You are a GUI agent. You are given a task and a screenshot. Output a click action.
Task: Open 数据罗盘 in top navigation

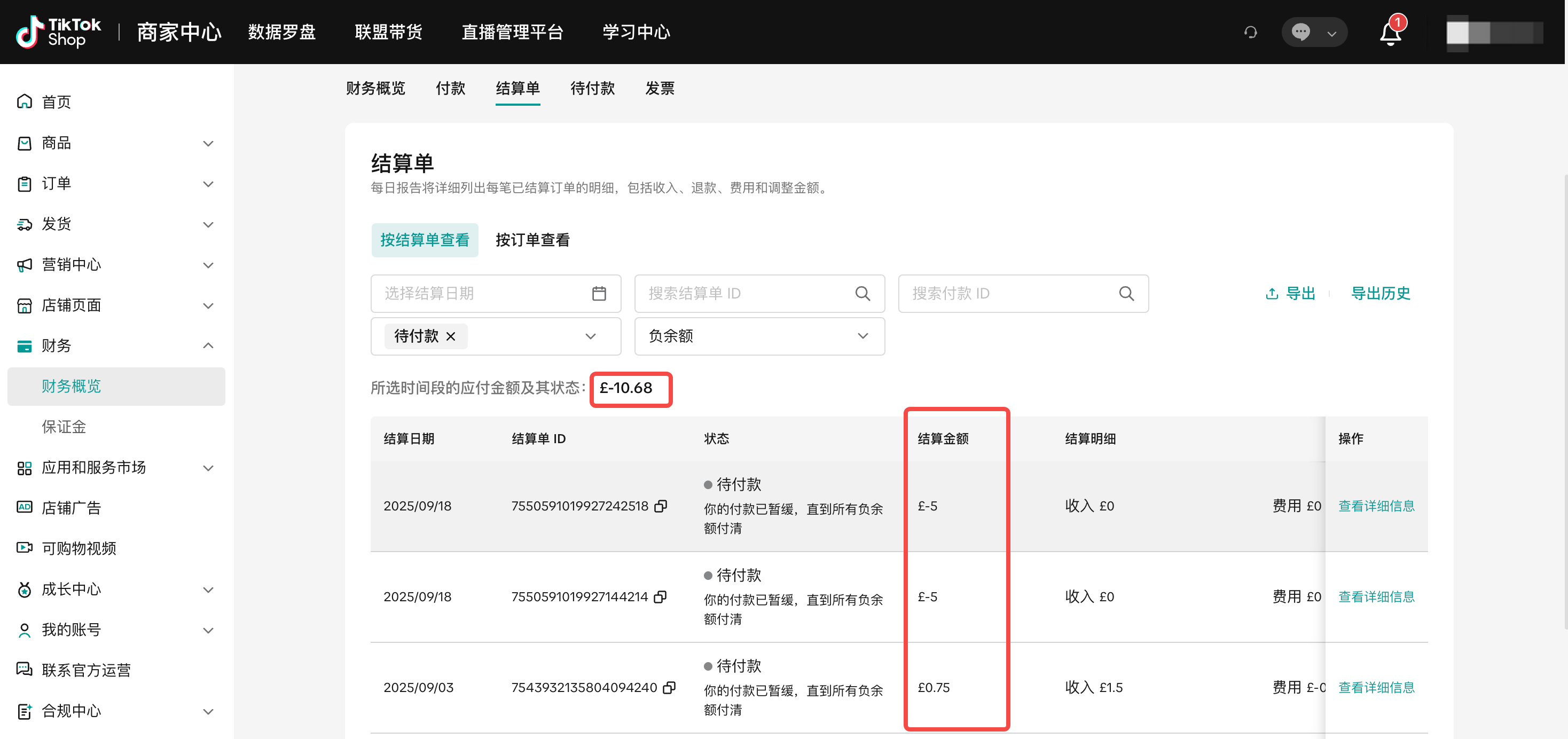[281, 32]
